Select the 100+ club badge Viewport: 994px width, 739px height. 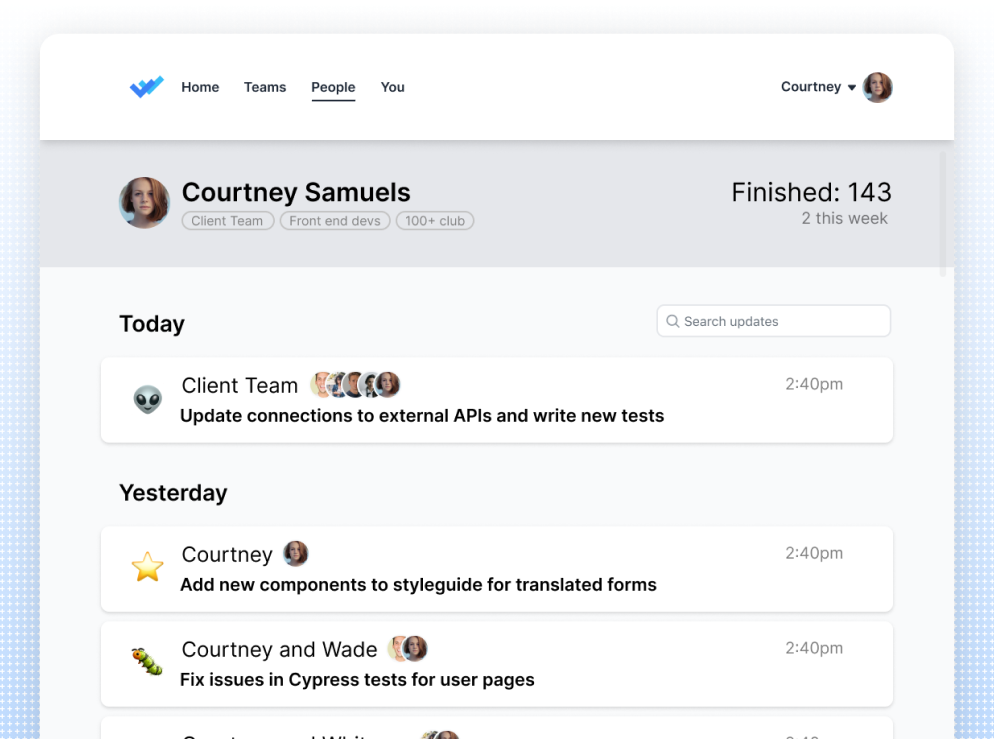tap(435, 221)
